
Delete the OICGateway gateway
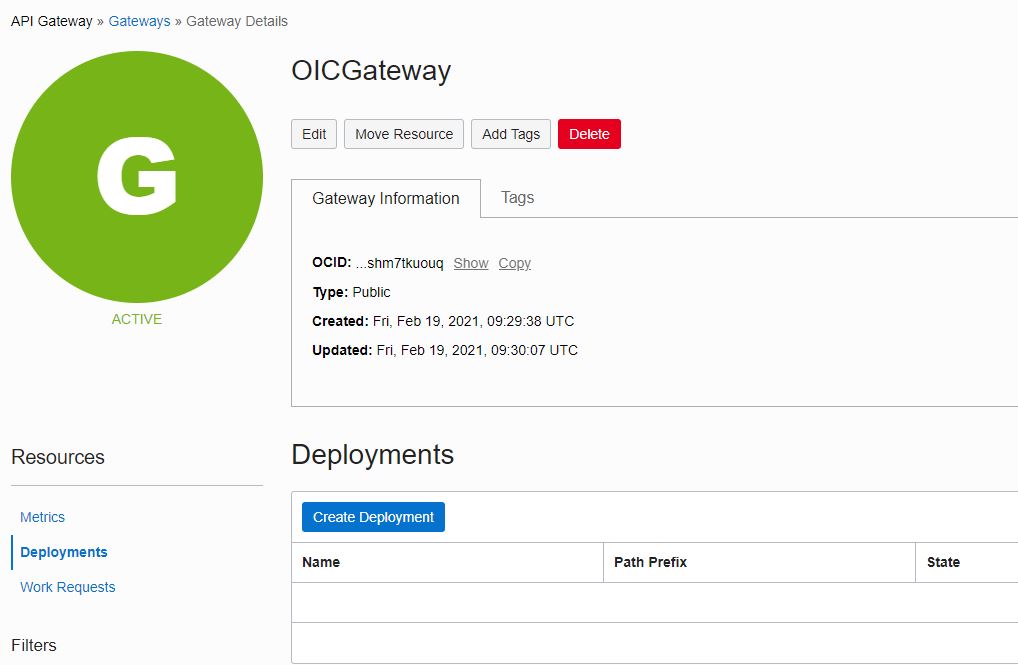pos(589,133)
